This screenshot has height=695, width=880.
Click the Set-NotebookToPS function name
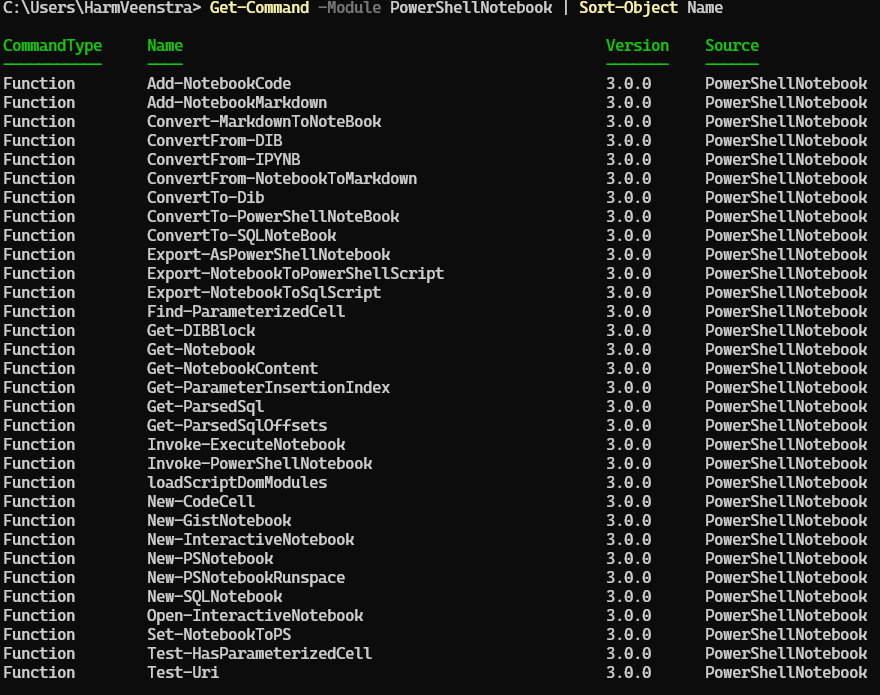pyautogui.click(x=219, y=635)
